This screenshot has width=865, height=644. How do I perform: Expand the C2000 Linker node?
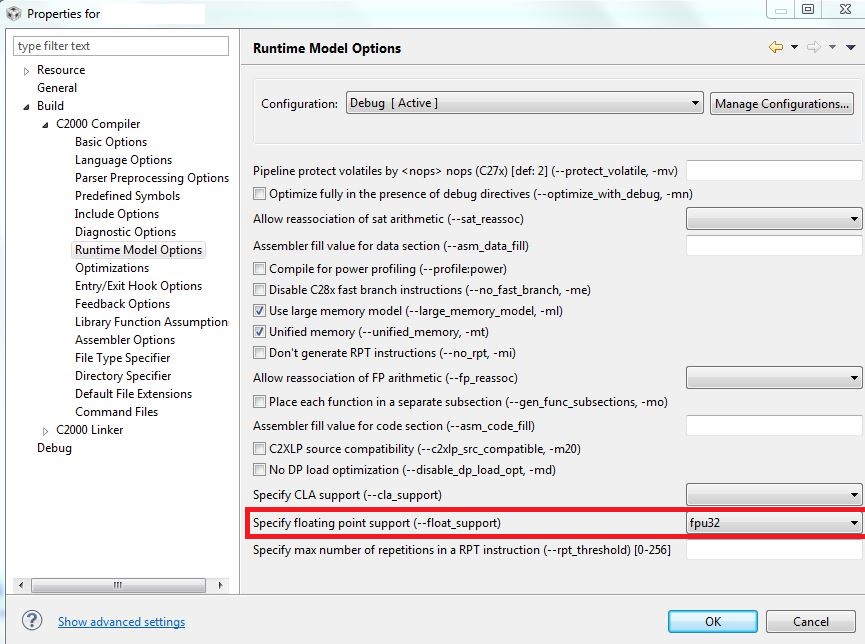(x=44, y=430)
